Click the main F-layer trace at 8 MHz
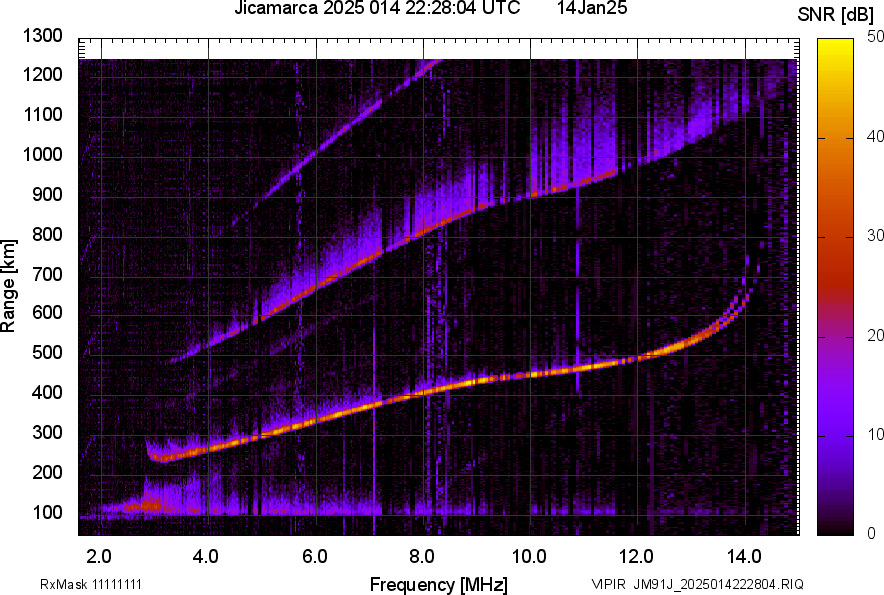The height and width of the screenshot is (595, 884). pos(423,393)
